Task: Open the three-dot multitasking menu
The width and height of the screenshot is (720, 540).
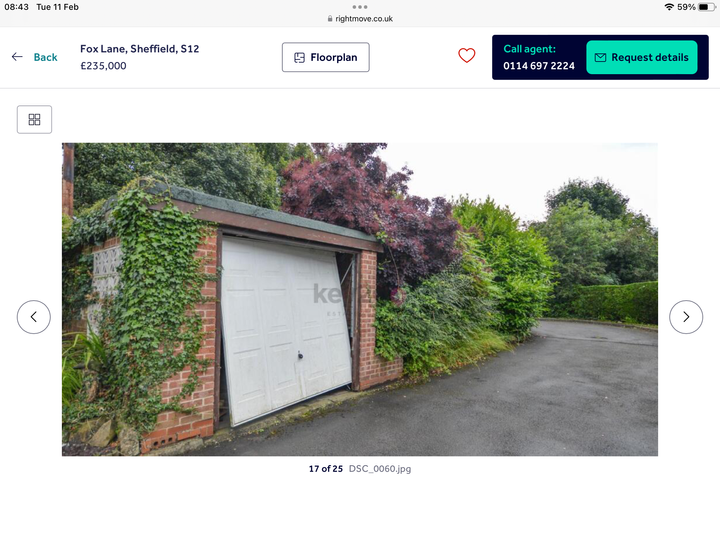Action: click(x=360, y=7)
